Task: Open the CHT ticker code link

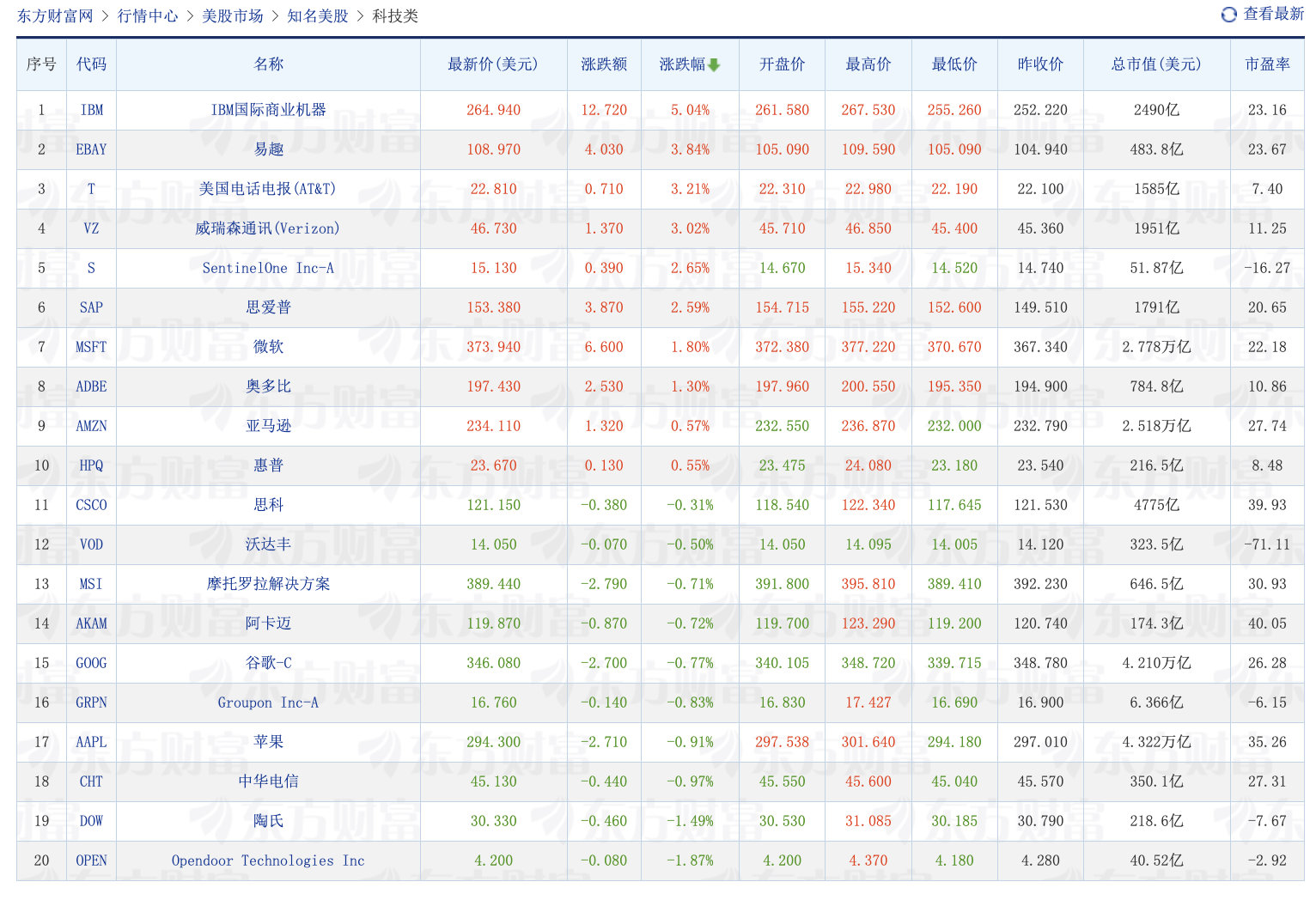Action: click(91, 781)
